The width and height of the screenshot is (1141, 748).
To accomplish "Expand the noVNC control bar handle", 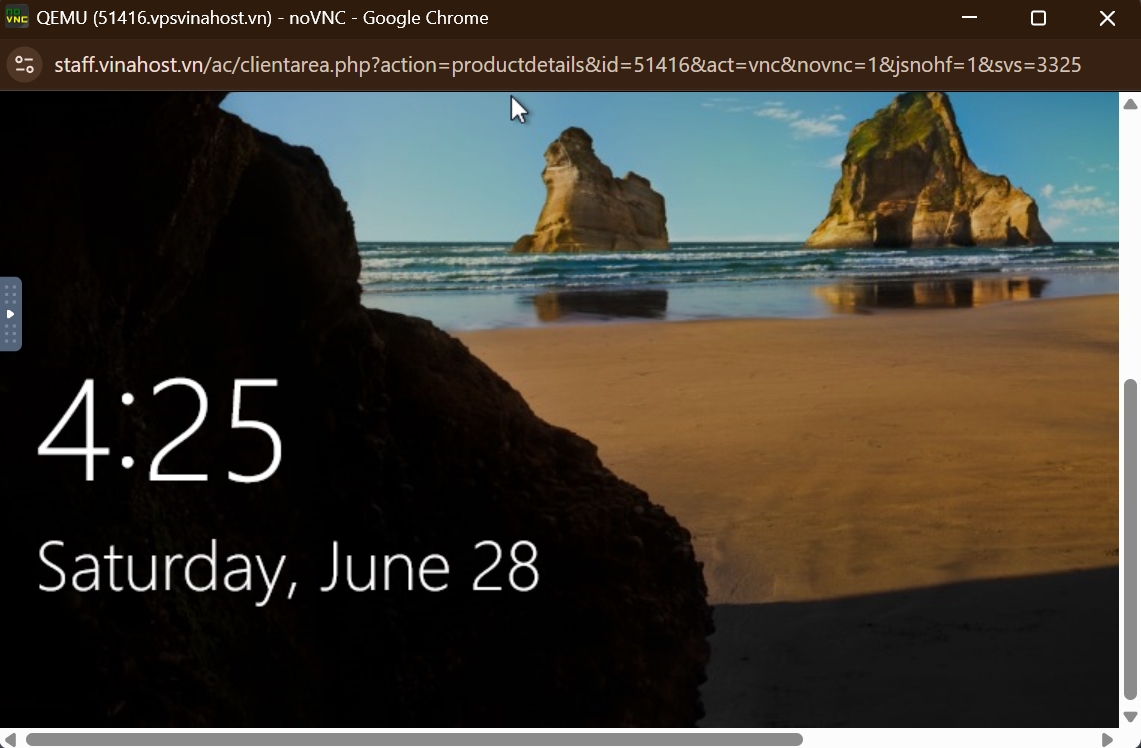I will tap(10, 314).
